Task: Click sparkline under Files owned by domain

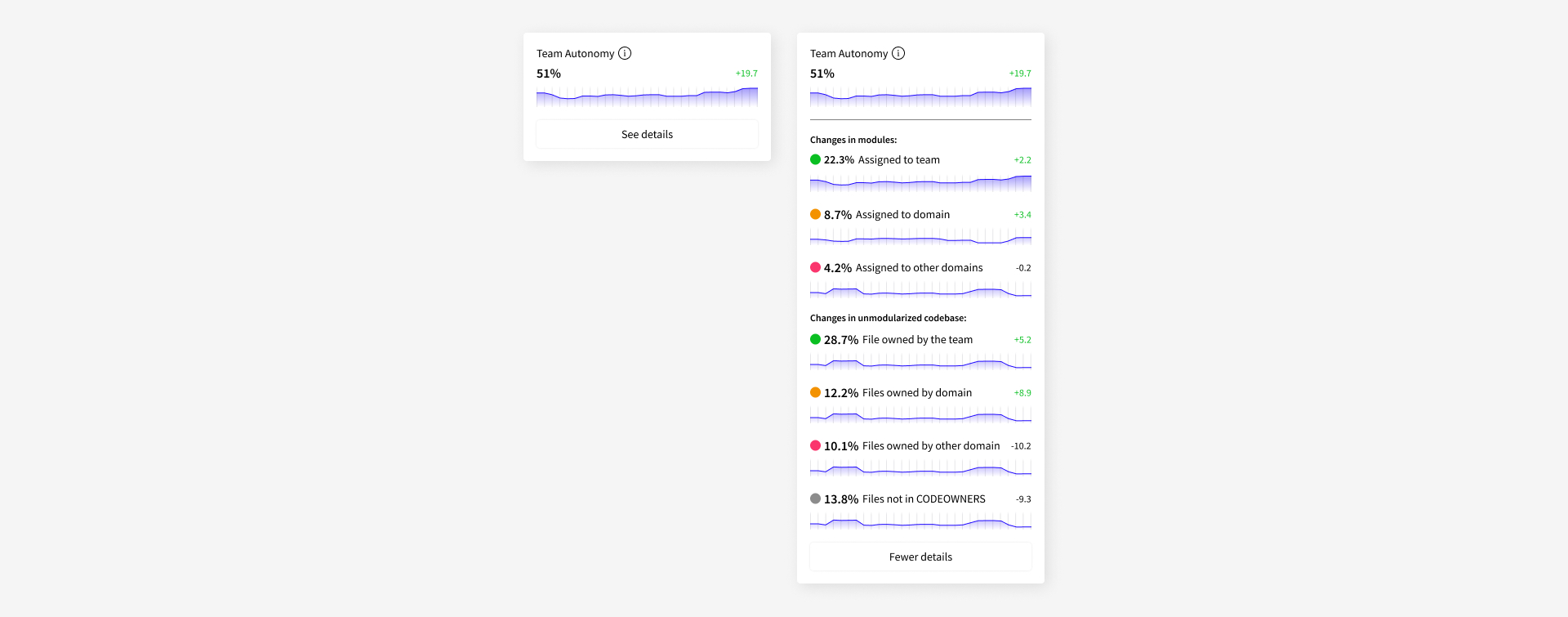Action: (x=920, y=416)
